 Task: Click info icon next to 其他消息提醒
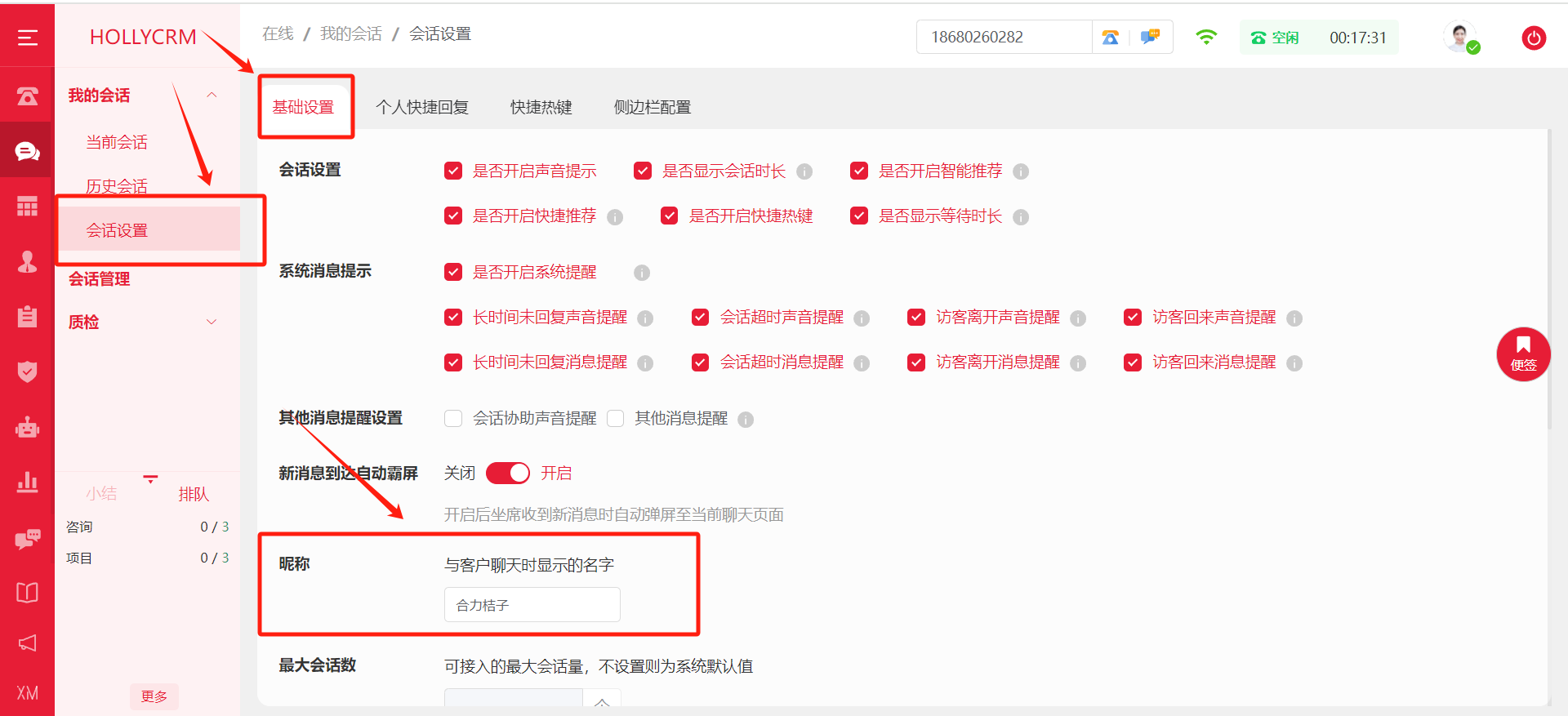point(746,420)
